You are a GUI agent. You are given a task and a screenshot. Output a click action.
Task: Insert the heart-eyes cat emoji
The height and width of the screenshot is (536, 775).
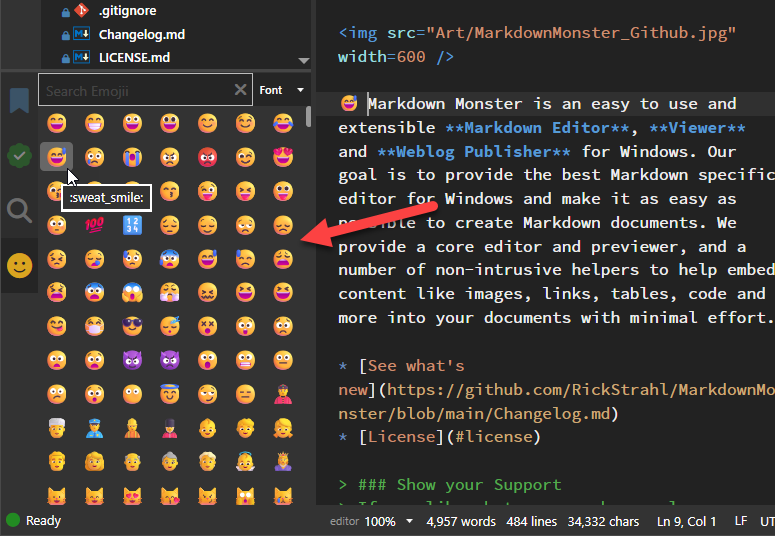tap(132, 495)
